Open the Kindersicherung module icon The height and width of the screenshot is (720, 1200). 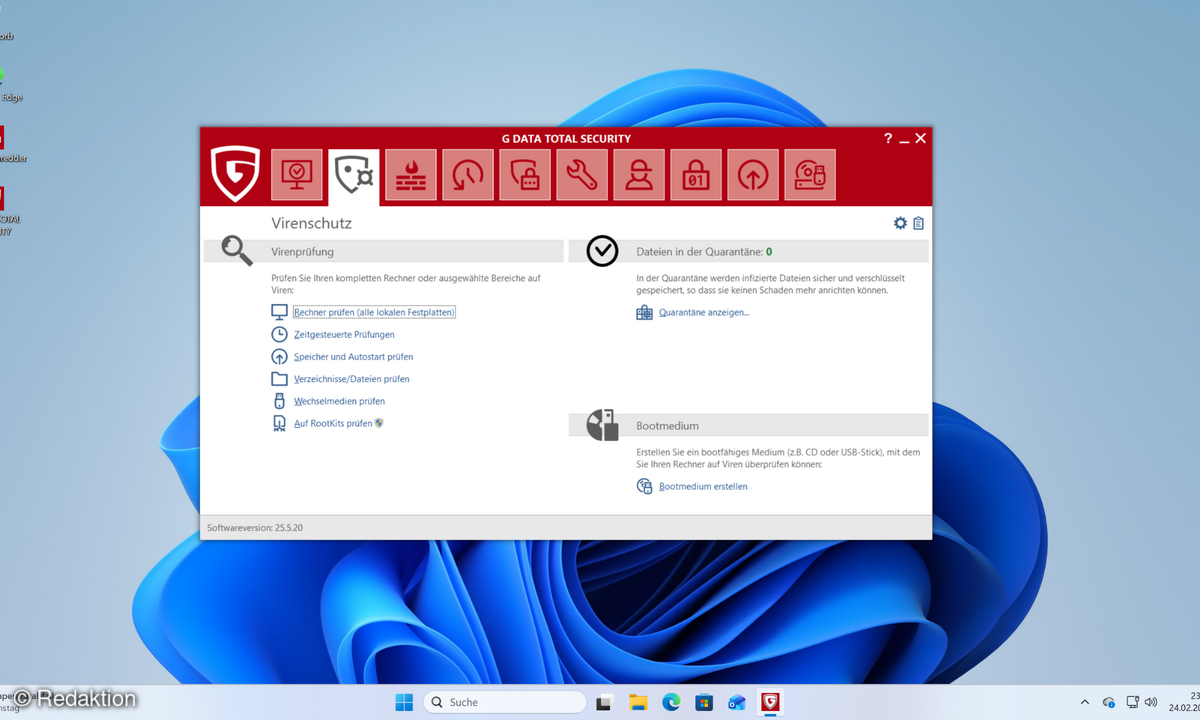(x=638, y=174)
